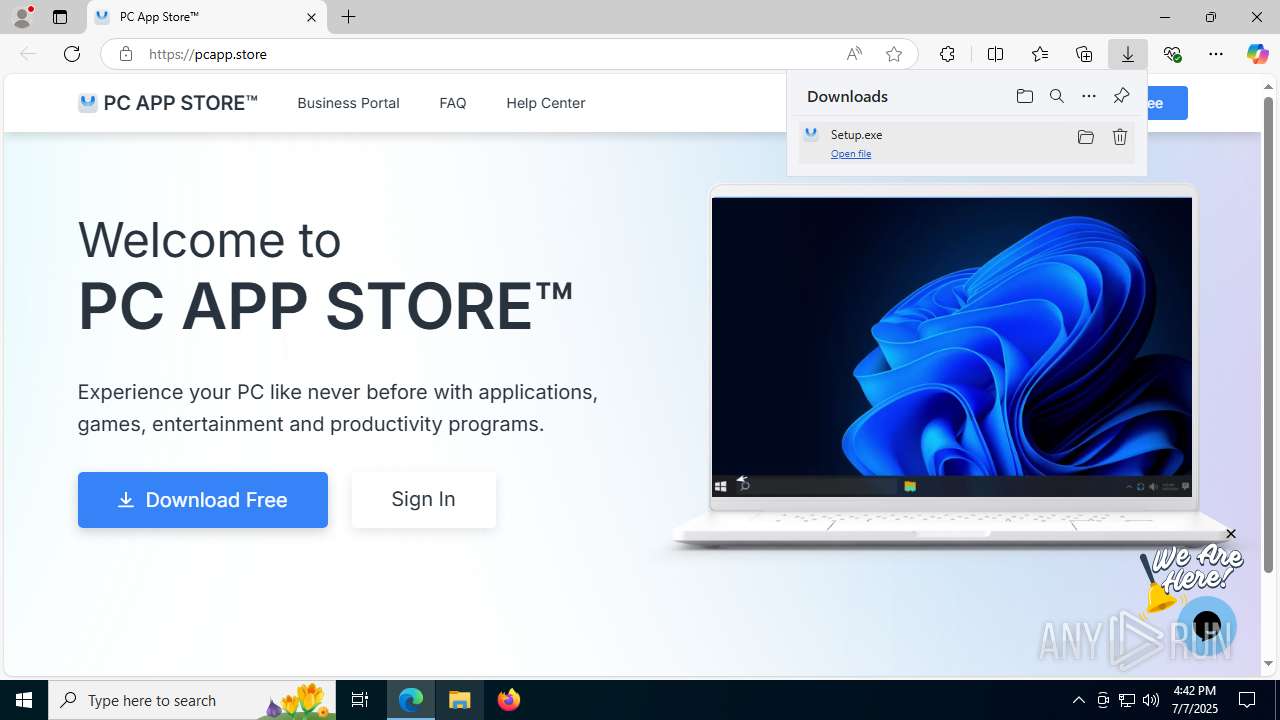Close the We Are Here chat popup
Screen dimensions: 1280x720
coord(1231,534)
